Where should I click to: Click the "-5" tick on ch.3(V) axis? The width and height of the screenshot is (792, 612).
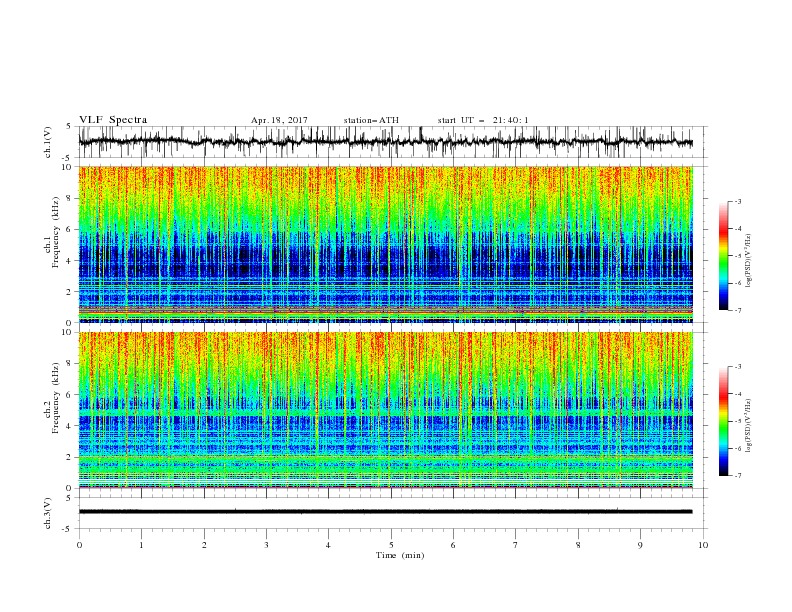pyautogui.click(x=68, y=529)
